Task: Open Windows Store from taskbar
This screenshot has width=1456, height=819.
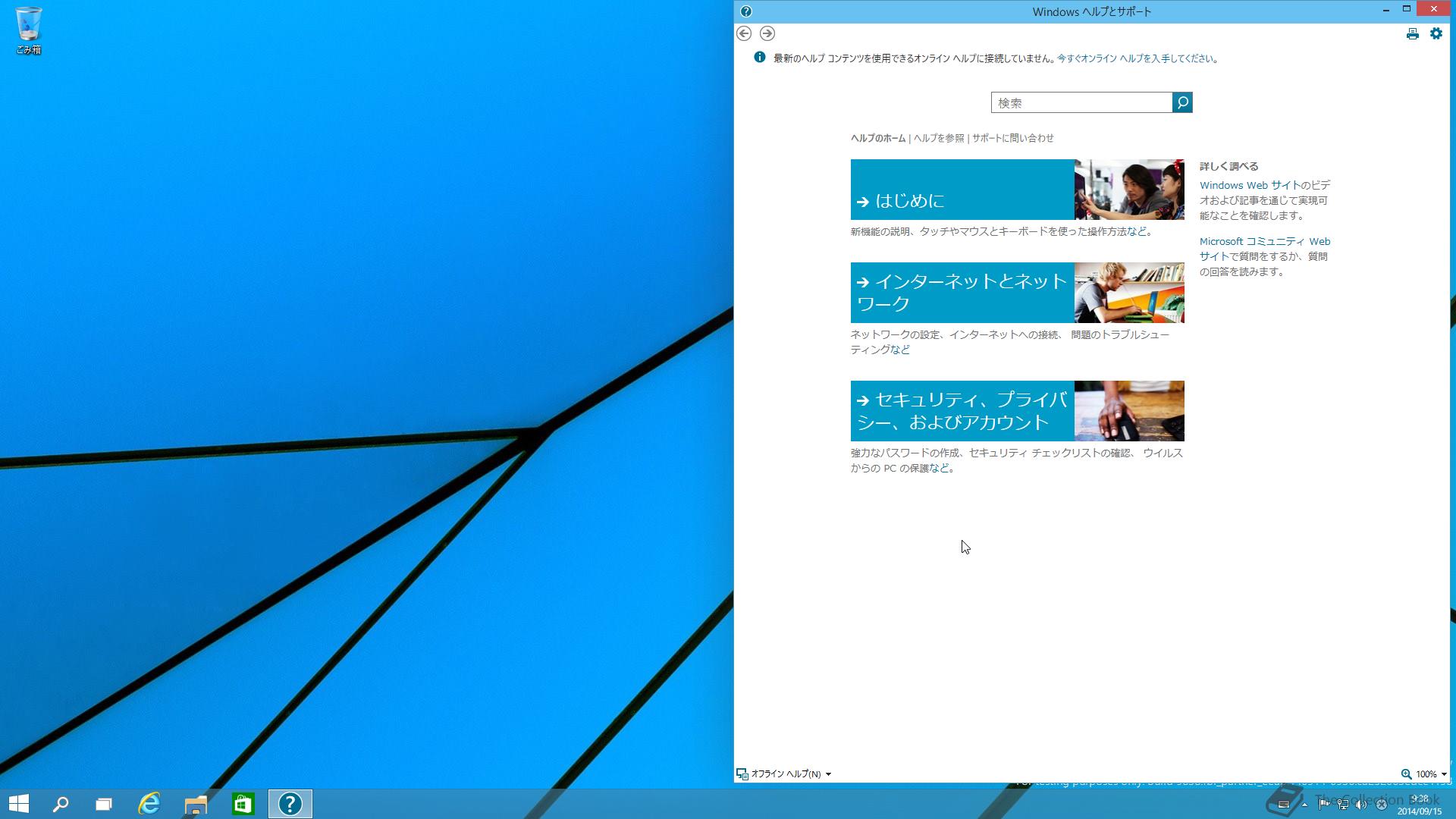Action: pos(243,804)
